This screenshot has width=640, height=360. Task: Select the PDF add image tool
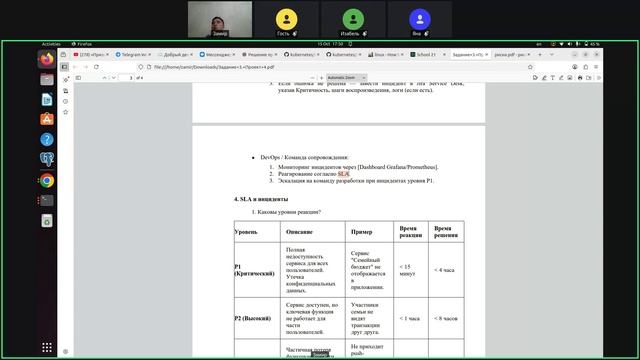click(569, 78)
